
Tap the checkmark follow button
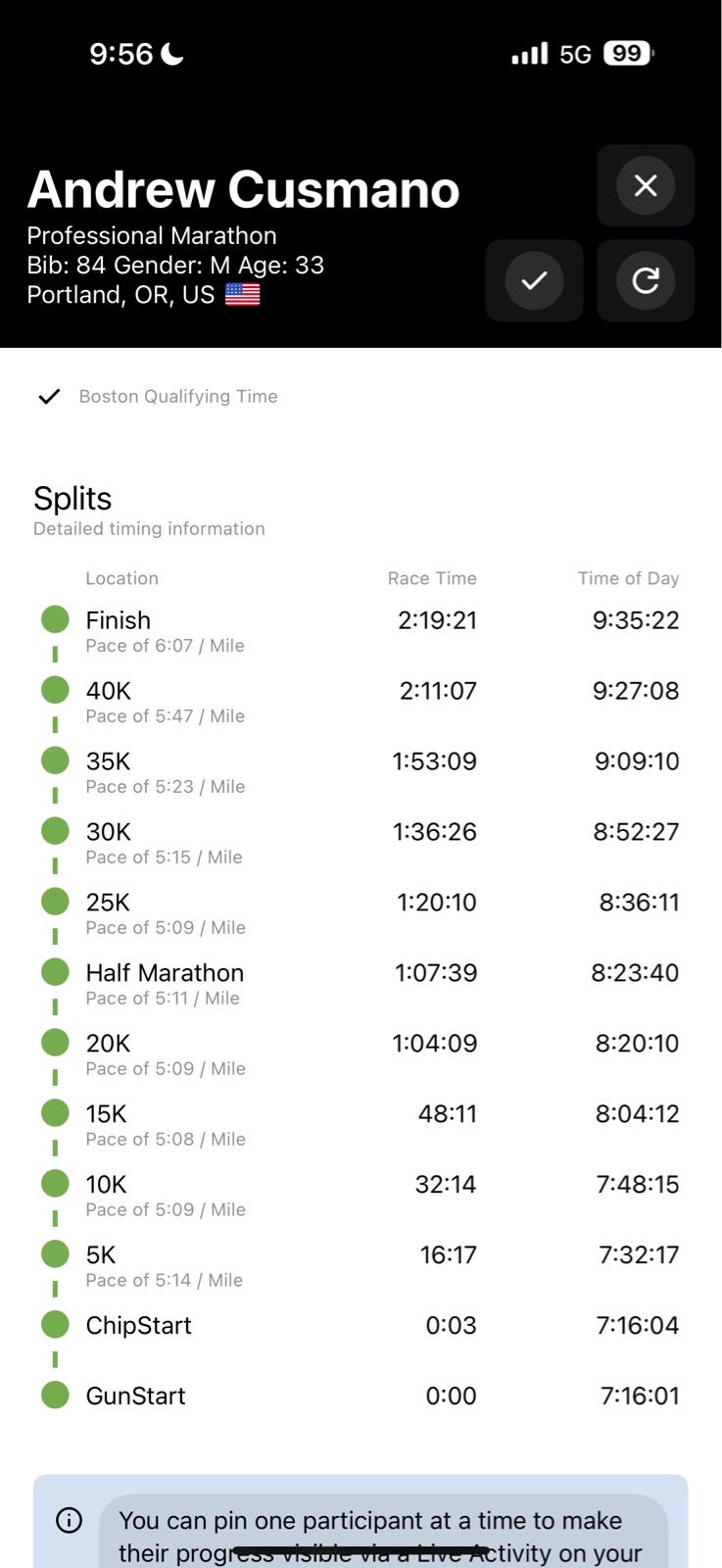534,281
